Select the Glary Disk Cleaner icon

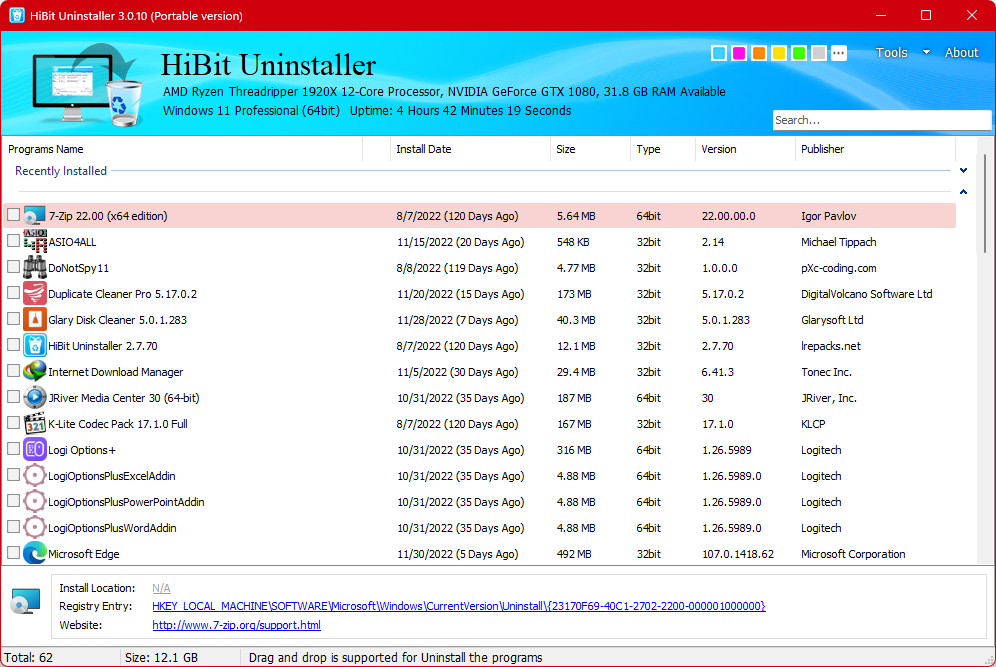[x=35, y=320]
